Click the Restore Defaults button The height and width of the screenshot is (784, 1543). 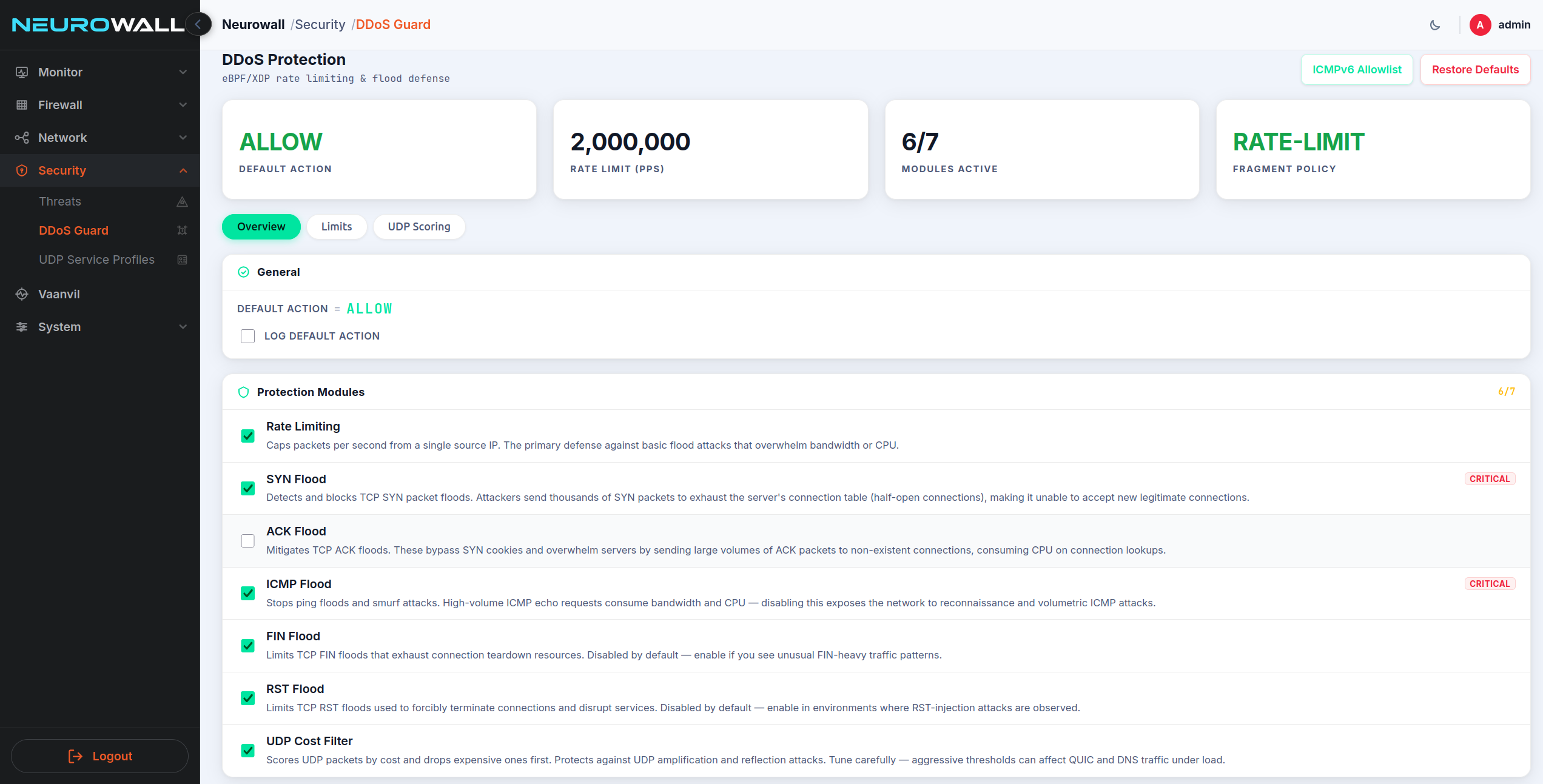point(1475,70)
